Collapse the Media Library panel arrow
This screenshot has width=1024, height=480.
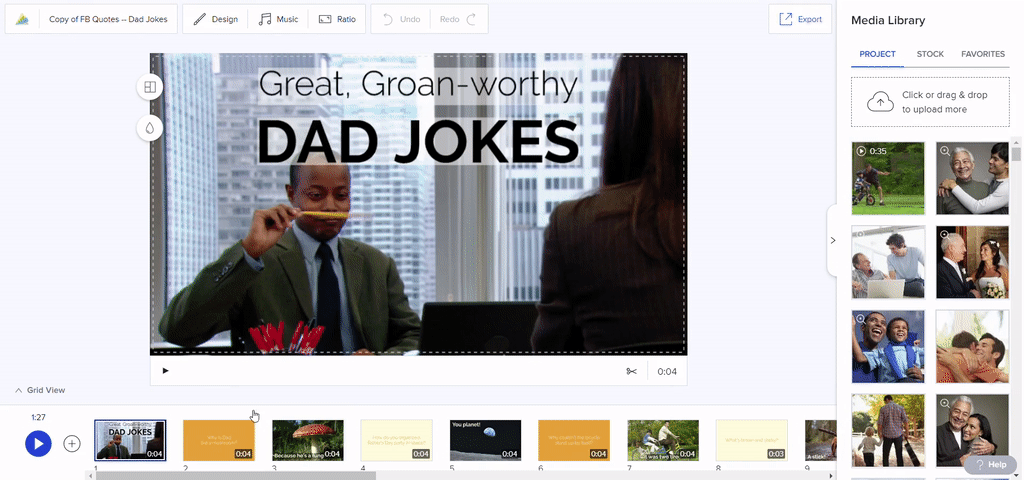[x=832, y=240]
